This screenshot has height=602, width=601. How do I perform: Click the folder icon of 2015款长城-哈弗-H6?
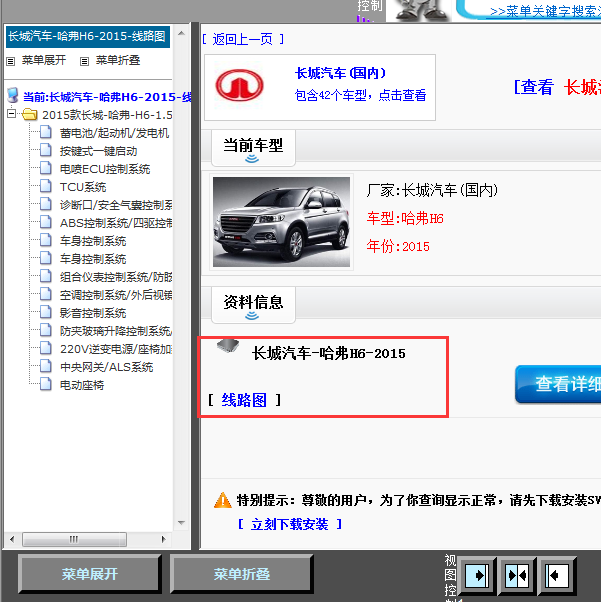tap(30, 114)
